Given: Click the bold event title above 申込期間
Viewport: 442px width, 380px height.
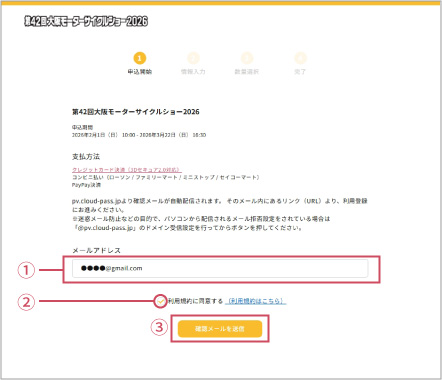Looking at the screenshot, I should click(136, 112).
